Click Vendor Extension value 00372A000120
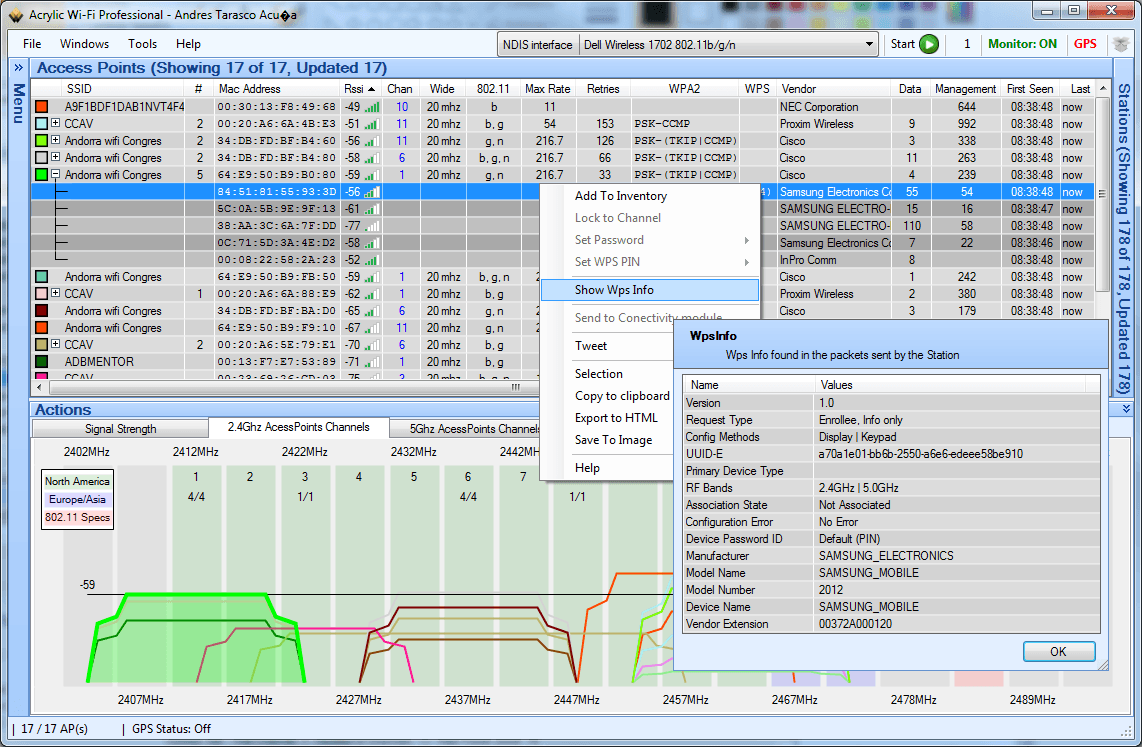The width and height of the screenshot is (1142, 747). (855, 624)
